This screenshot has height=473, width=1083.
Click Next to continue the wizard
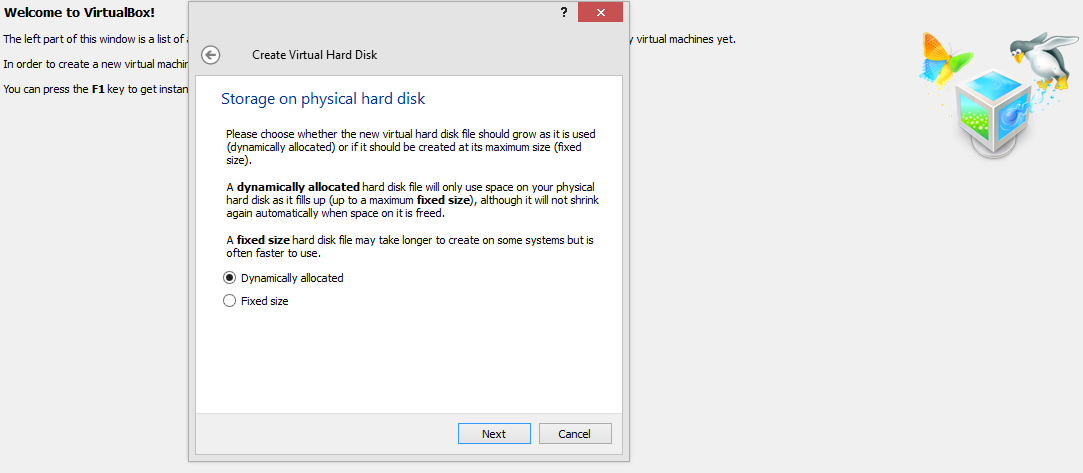tap(494, 434)
